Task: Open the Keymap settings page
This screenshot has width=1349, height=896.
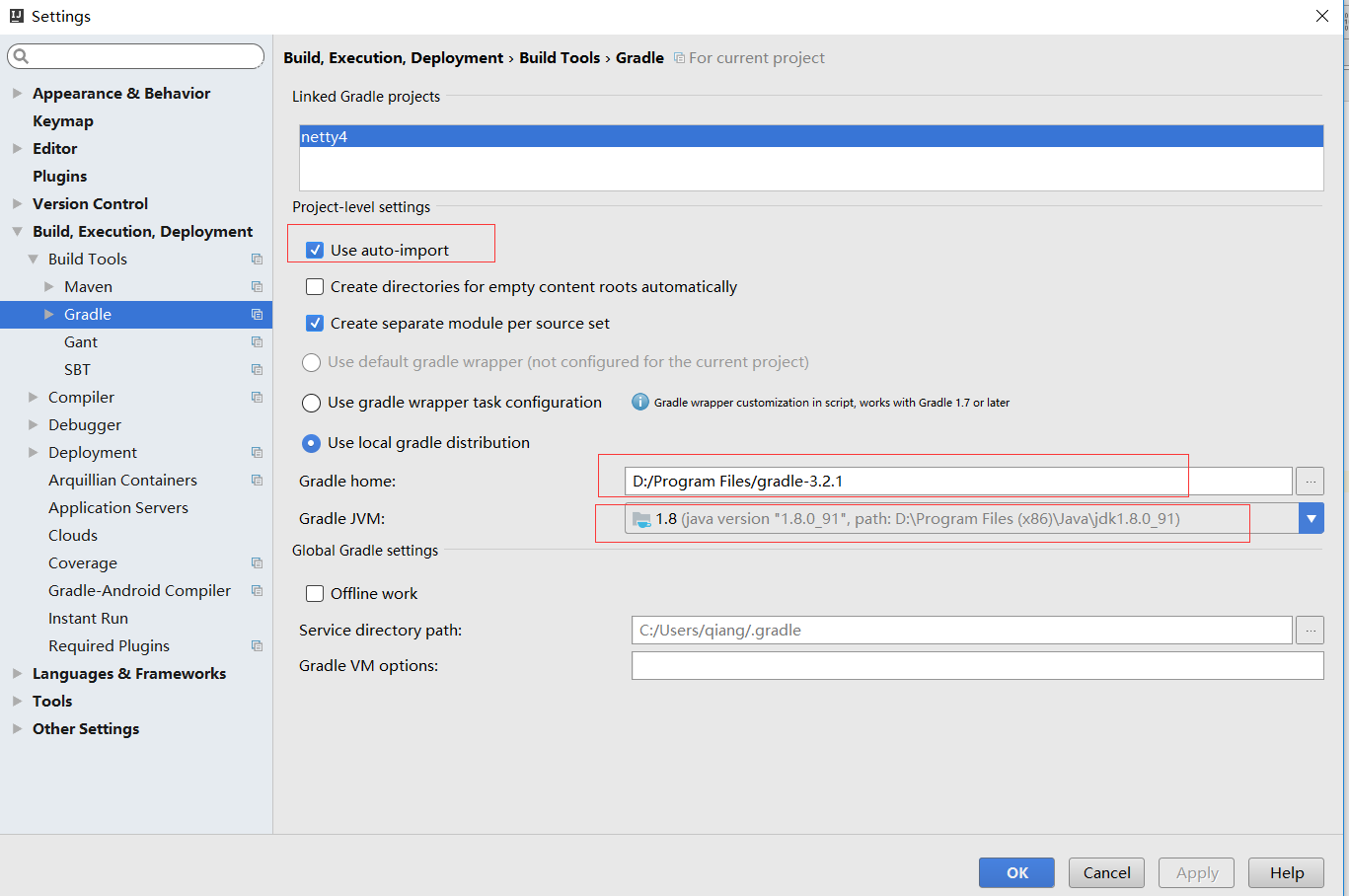Action: (x=63, y=120)
